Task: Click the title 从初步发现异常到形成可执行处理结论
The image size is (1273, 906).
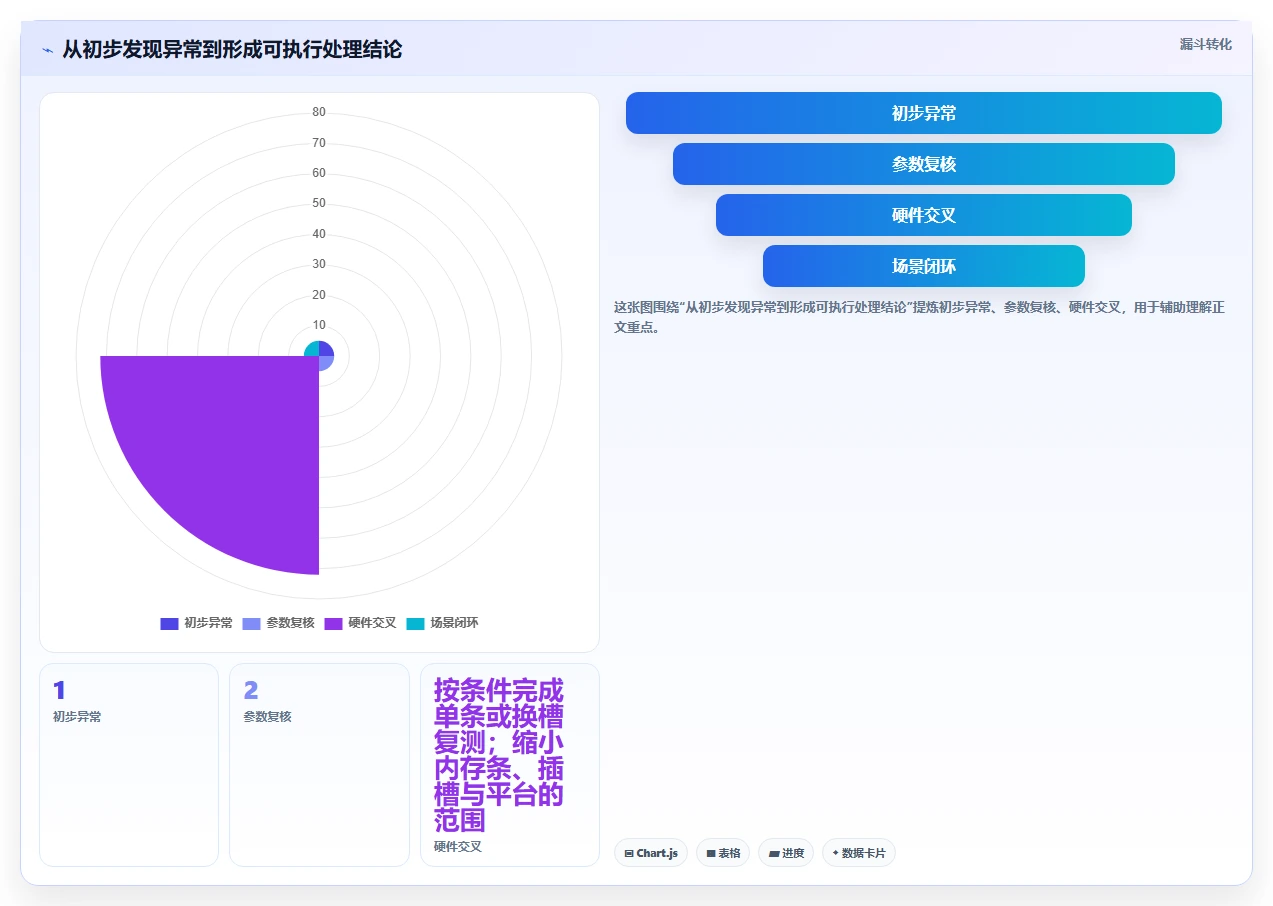Action: pos(232,49)
